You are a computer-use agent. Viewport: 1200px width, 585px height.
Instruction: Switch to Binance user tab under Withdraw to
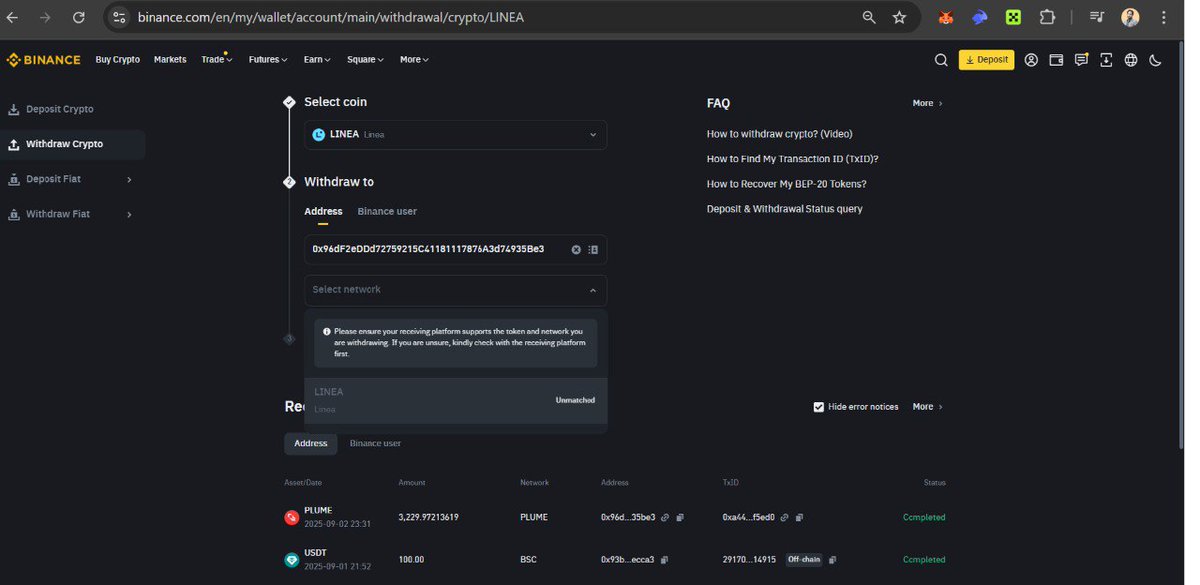point(387,212)
